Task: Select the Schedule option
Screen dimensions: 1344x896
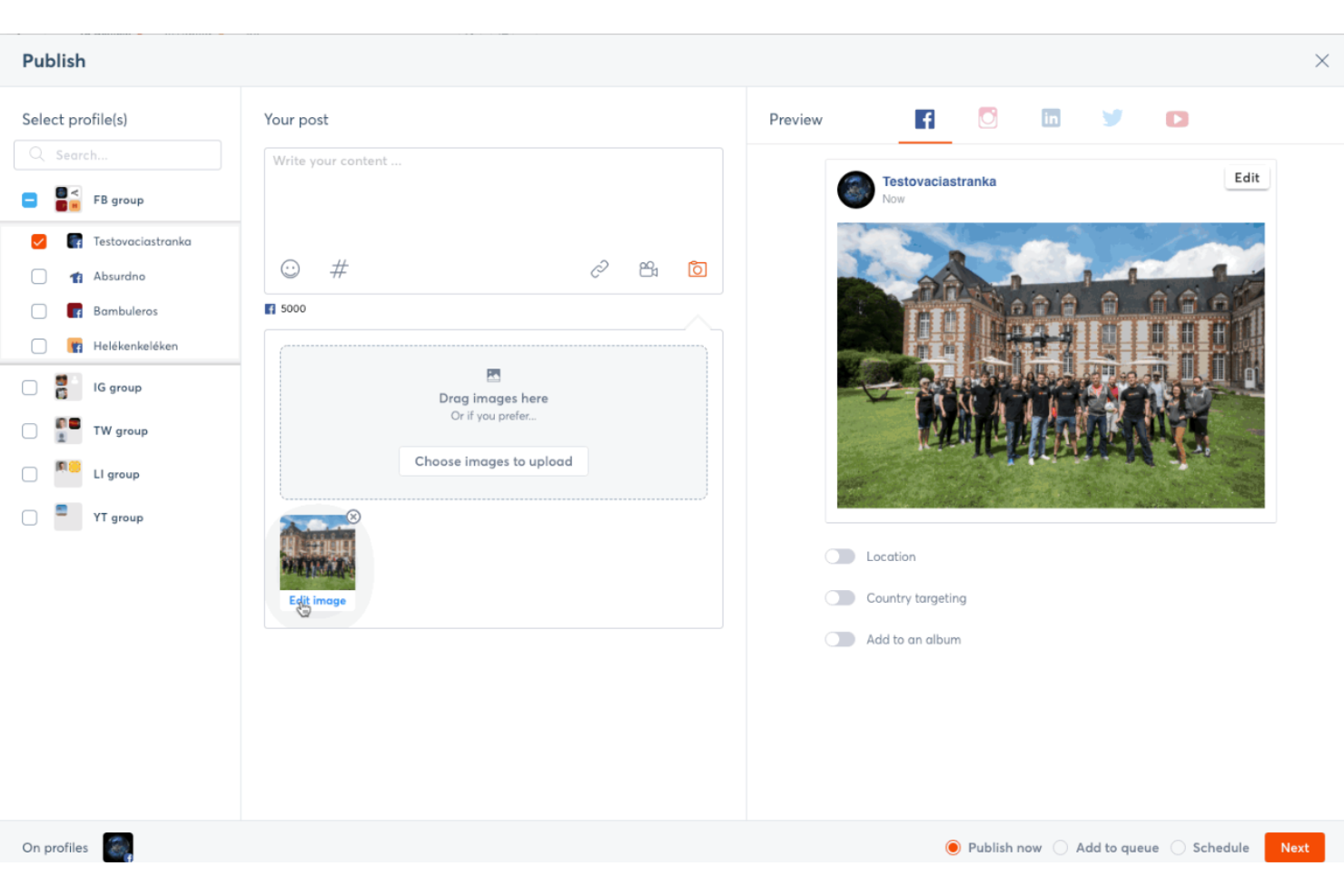Action: pos(1179,847)
